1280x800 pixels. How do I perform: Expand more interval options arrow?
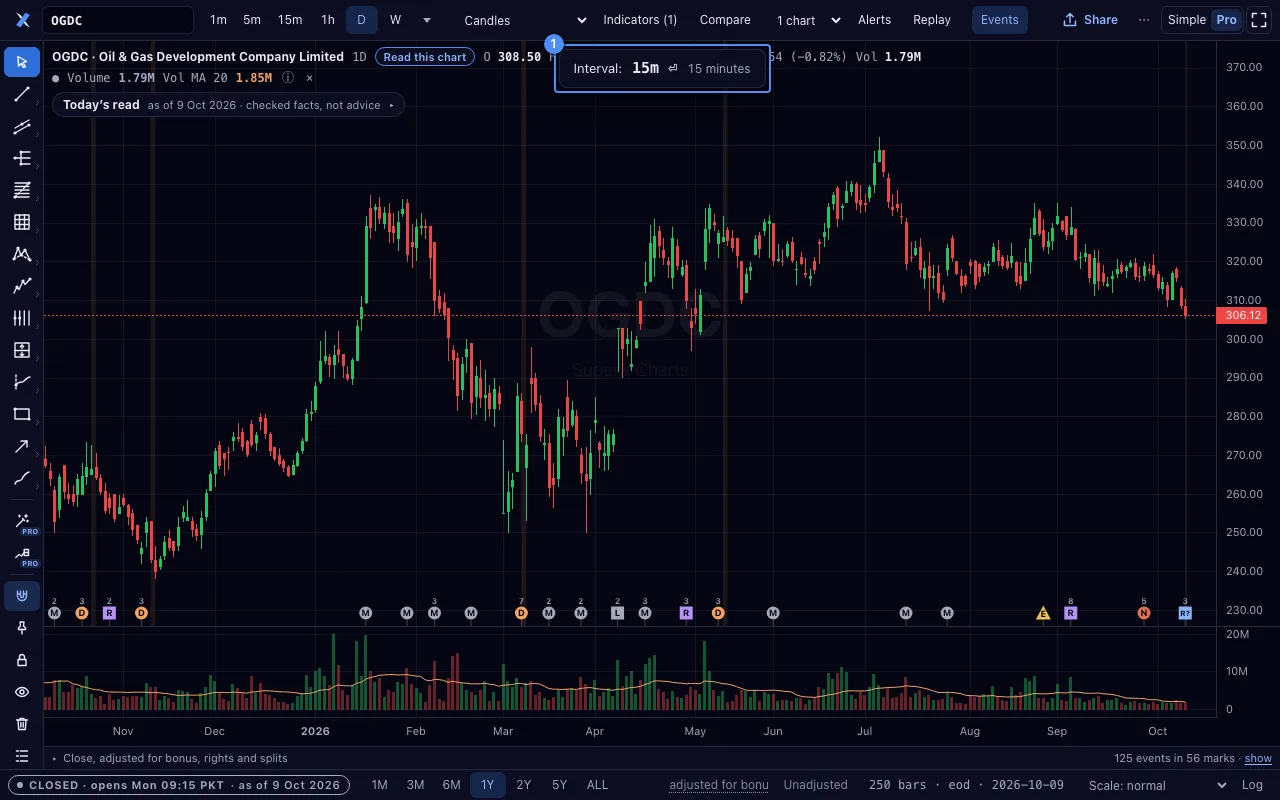pos(427,20)
